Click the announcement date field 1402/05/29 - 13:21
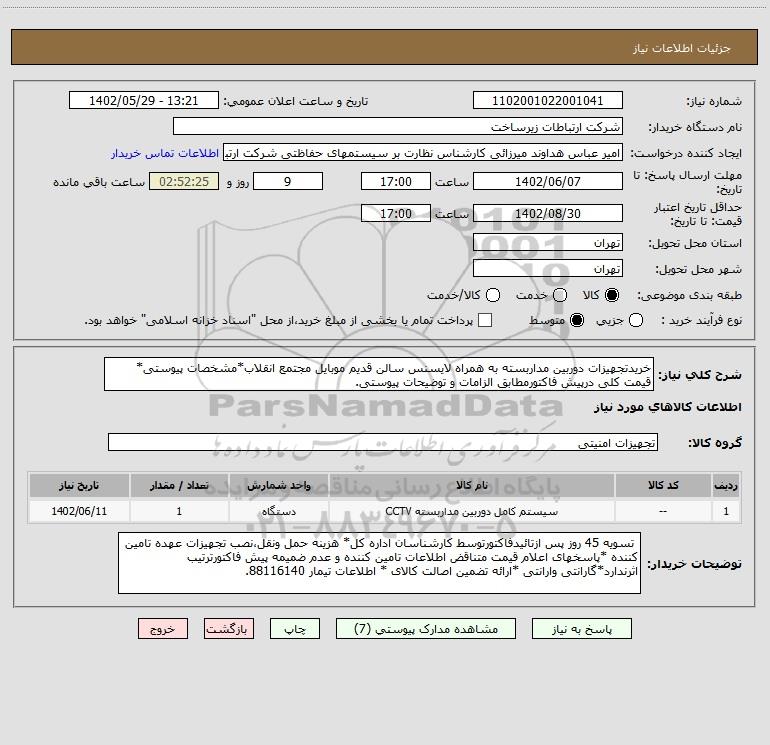The image size is (770, 745). pos(144,101)
